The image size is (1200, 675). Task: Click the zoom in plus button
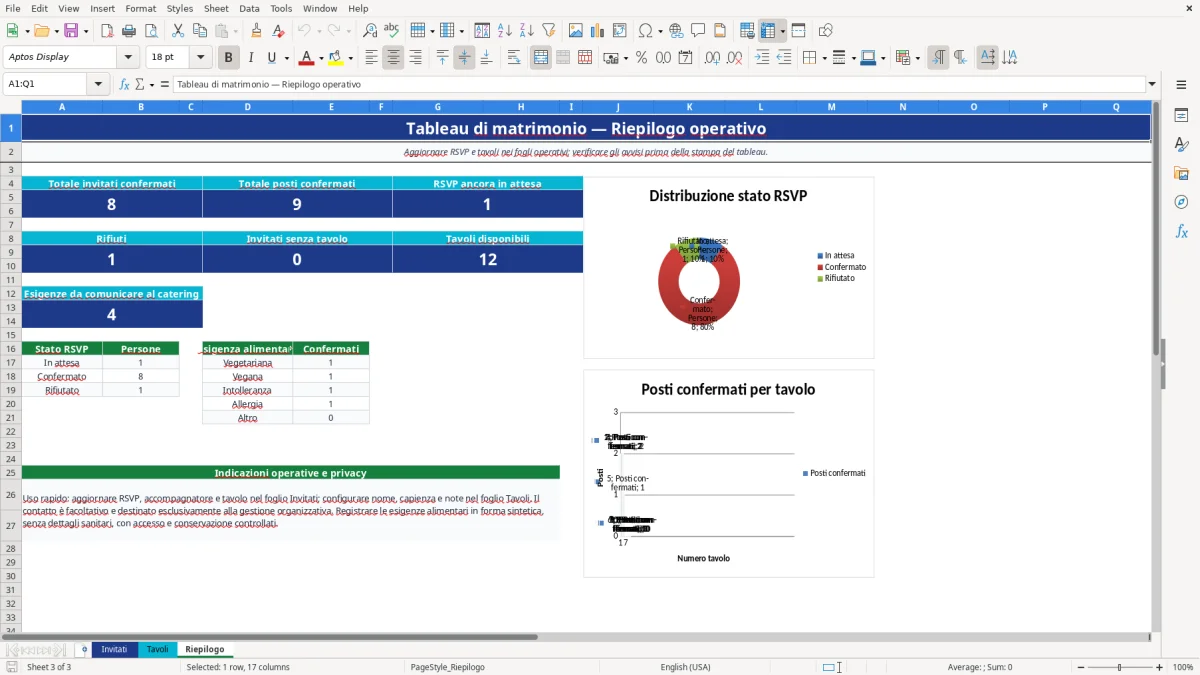[1160, 667]
